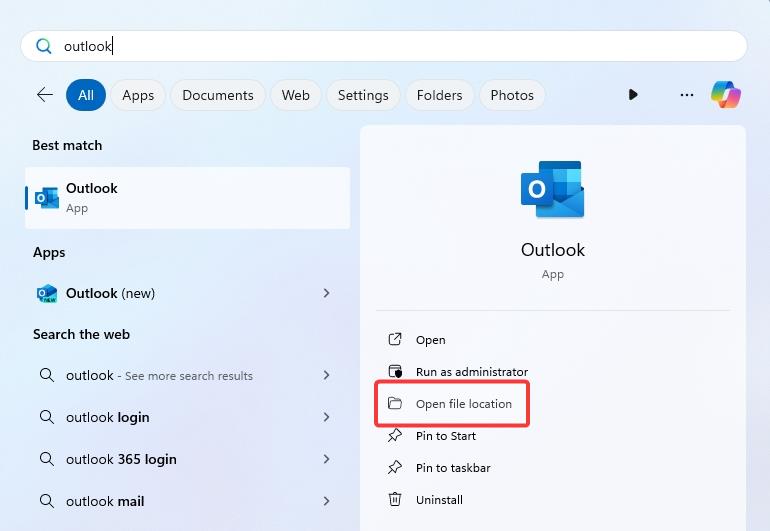The height and width of the screenshot is (531, 770).
Task: Select the Documents filter tab
Action: point(218,95)
